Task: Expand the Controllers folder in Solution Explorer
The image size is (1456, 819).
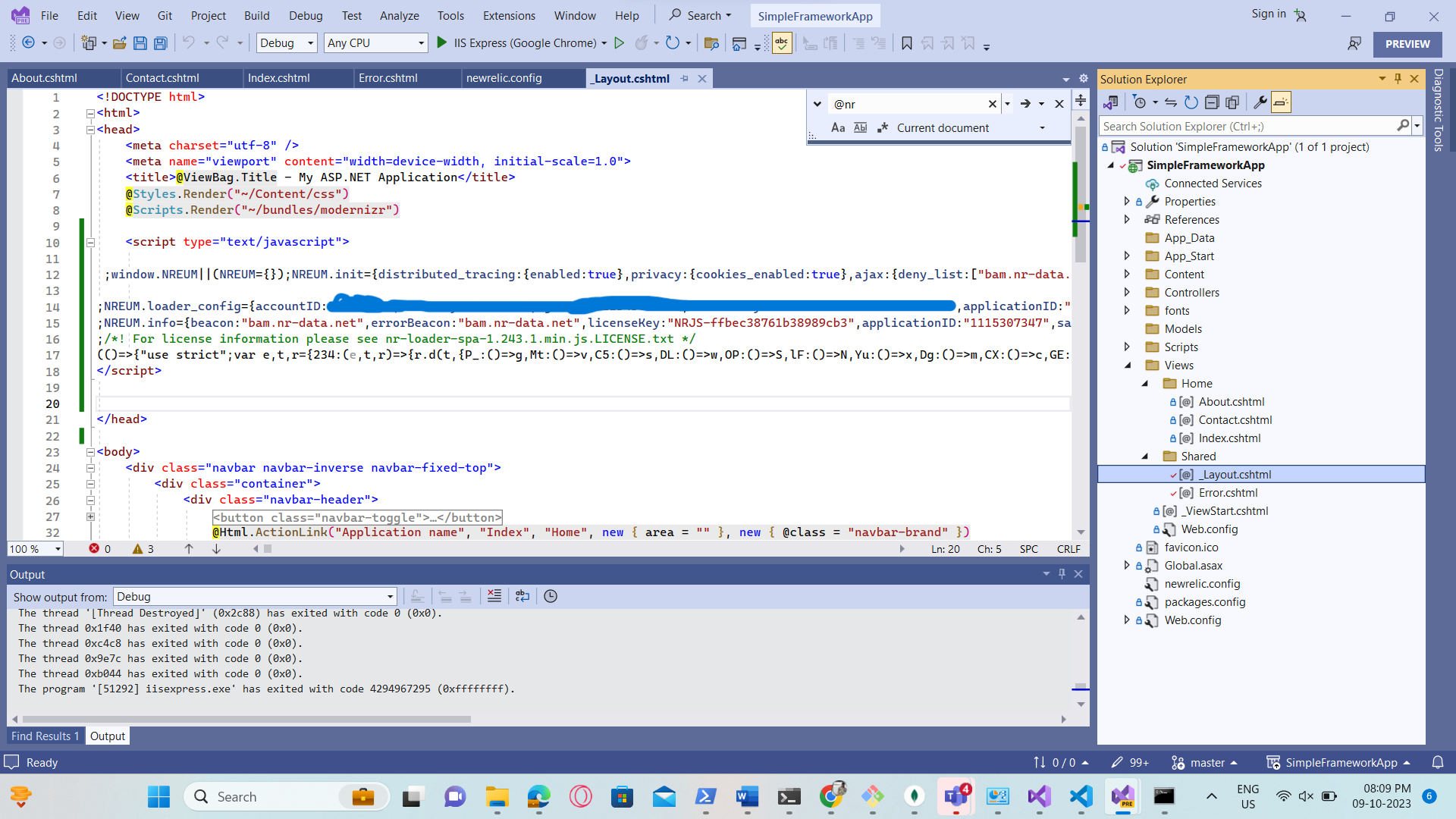Action: [x=1127, y=293]
